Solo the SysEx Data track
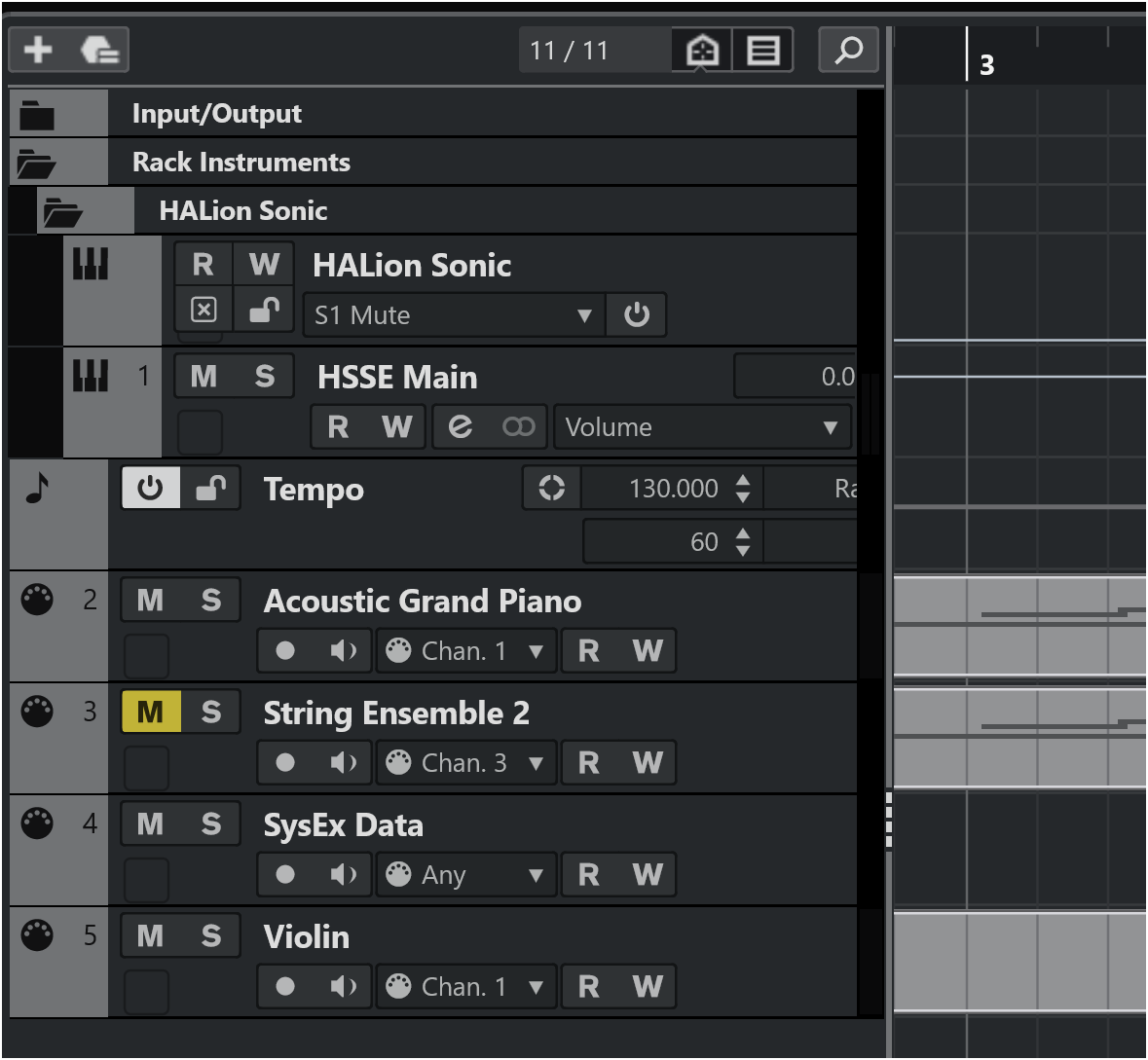 pos(211,824)
